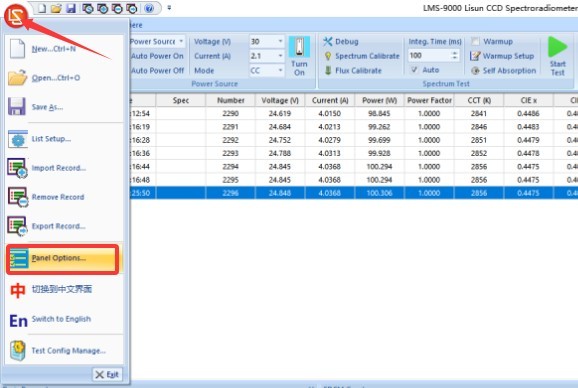Click the CCT (K) column header
The height and width of the screenshot is (388, 578).
pos(479,100)
